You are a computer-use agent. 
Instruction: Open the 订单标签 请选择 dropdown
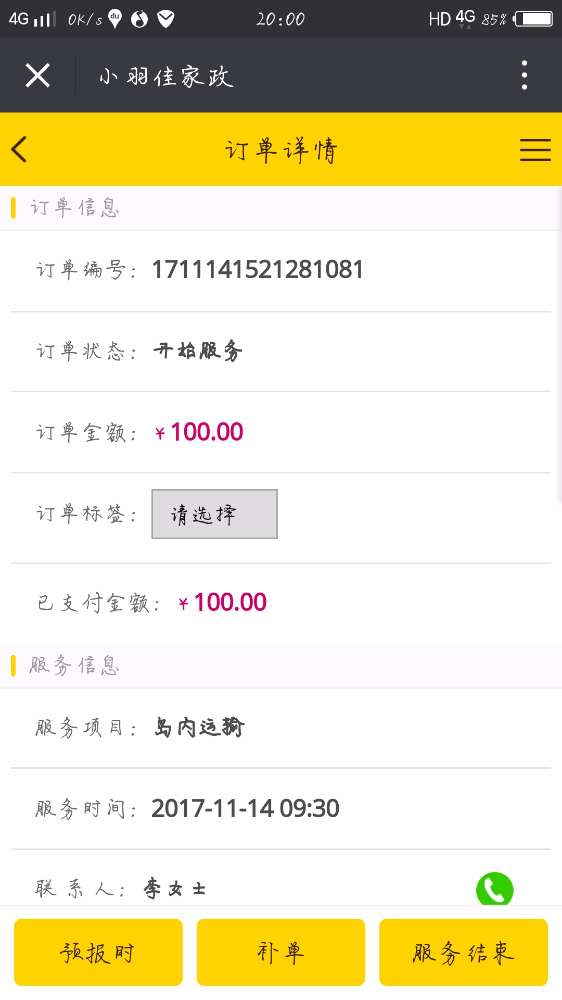point(214,514)
